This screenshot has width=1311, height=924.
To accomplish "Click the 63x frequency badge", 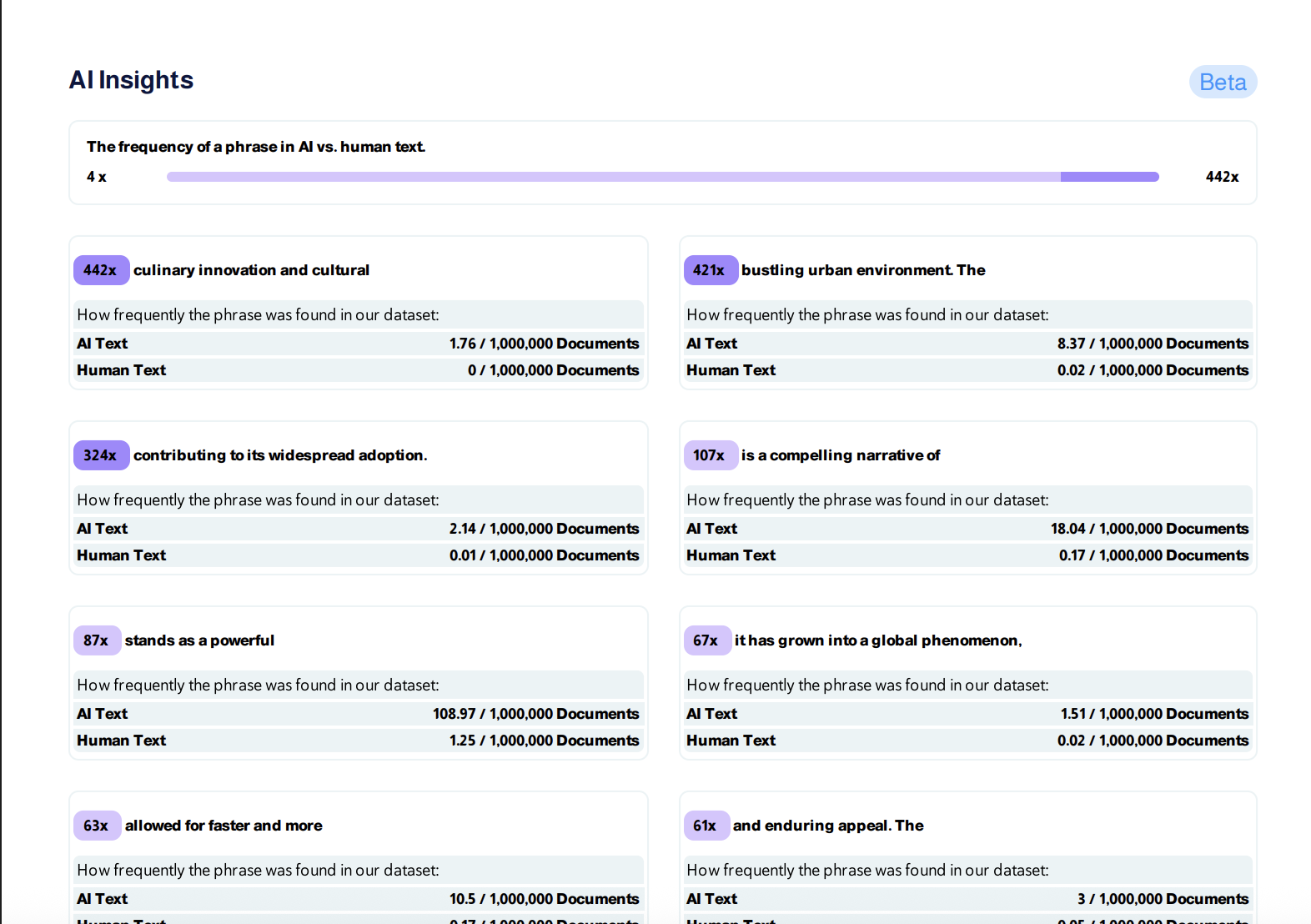I will pos(97,826).
